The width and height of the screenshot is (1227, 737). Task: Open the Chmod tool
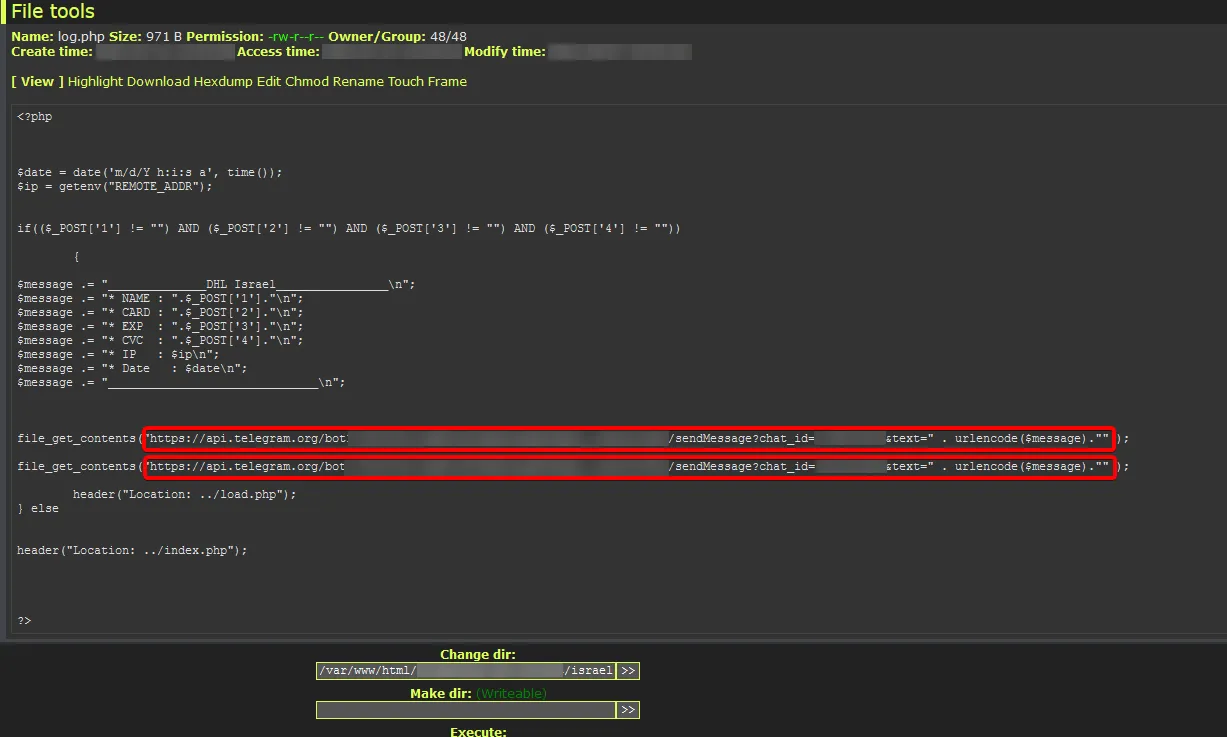coord(307,82)
